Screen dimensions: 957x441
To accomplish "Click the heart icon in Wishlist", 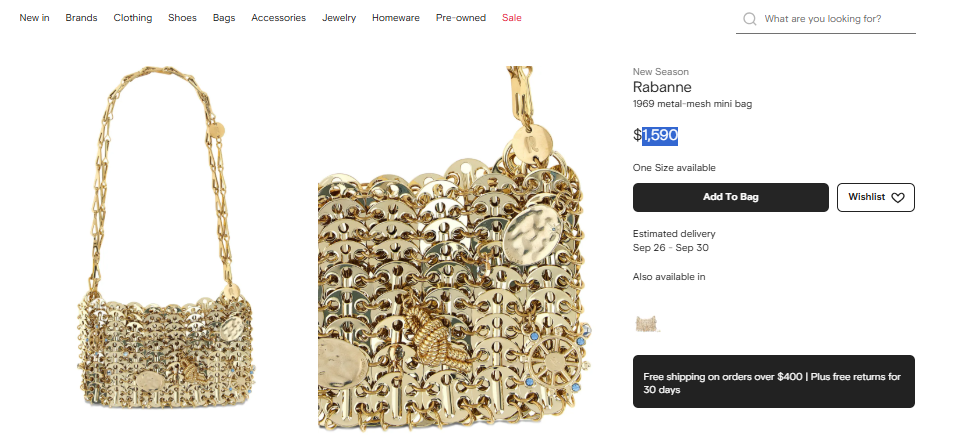I will (x=897, y=198).
